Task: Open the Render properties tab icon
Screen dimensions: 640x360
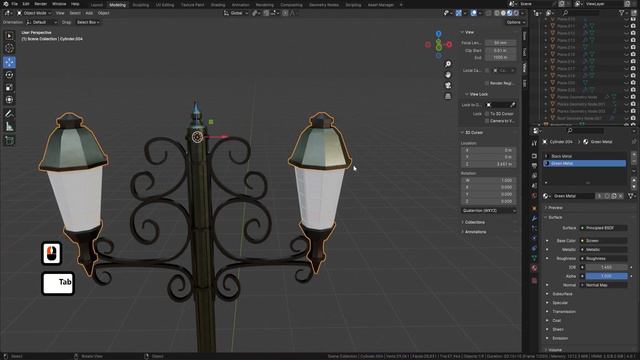Action: (534, 156)
